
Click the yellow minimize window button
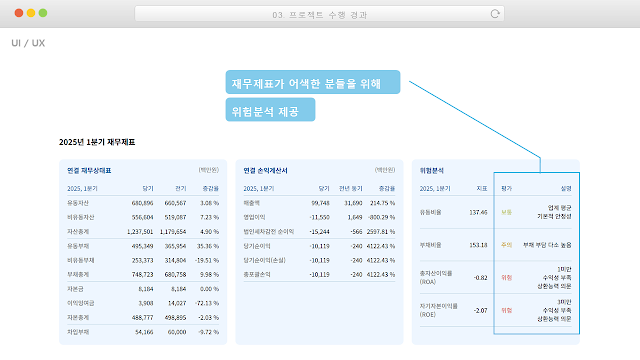point(31,13)
